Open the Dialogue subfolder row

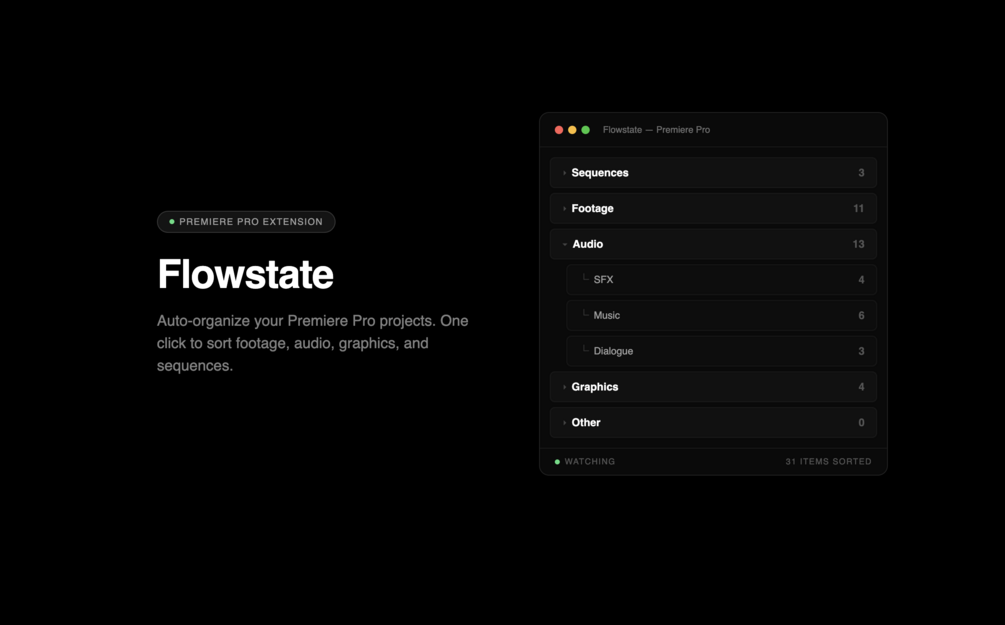click(x=721, y=351)
